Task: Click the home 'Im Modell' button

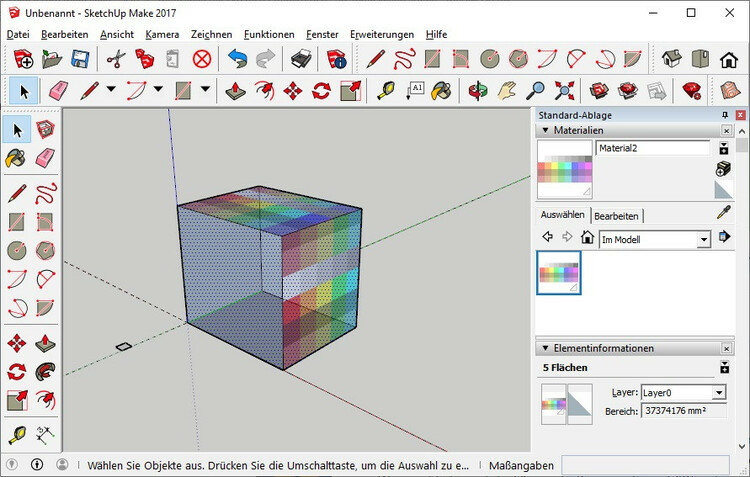Action: [x=587, y=238]
